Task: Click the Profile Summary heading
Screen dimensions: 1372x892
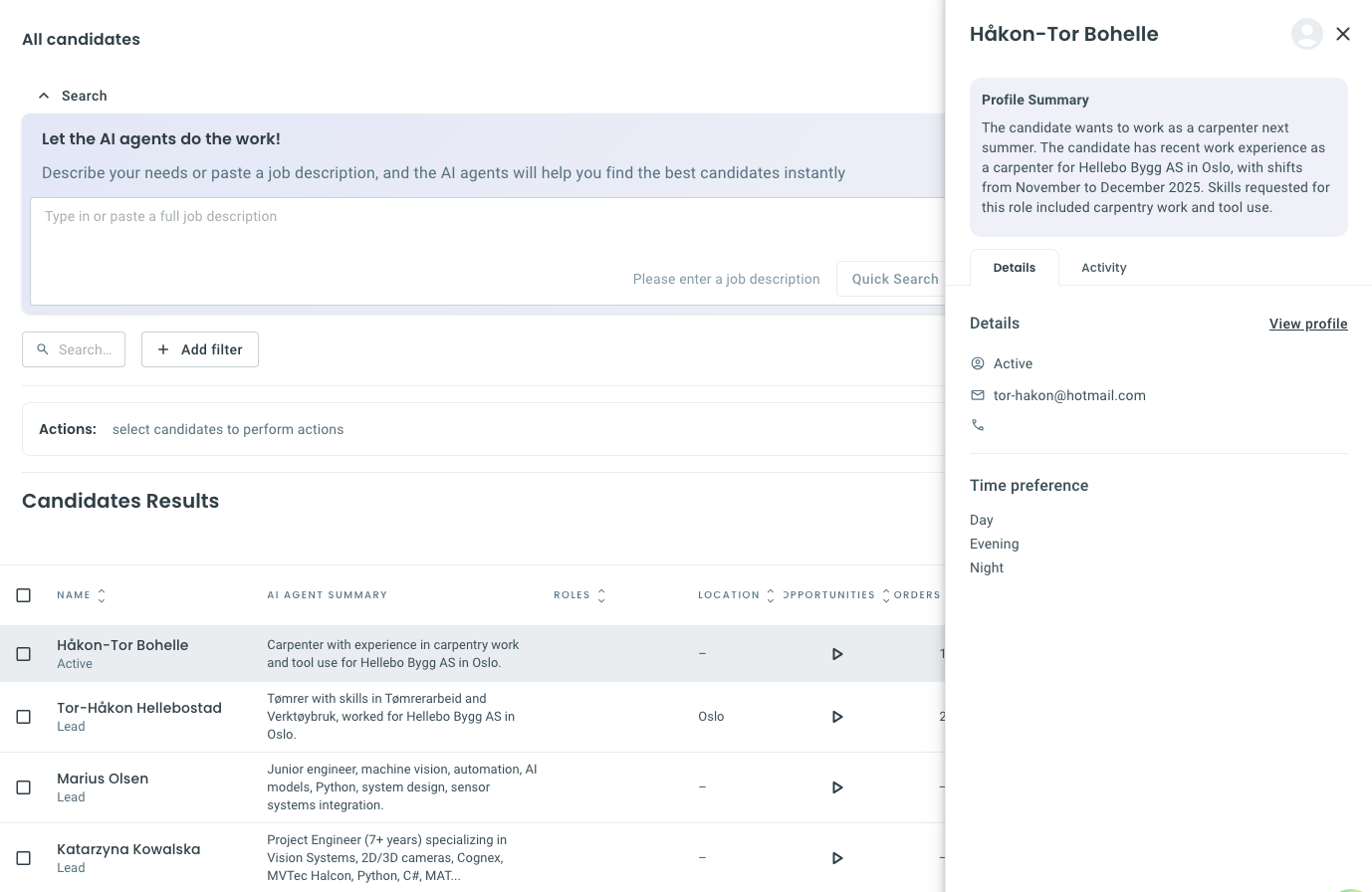Action: (1035, 100)
